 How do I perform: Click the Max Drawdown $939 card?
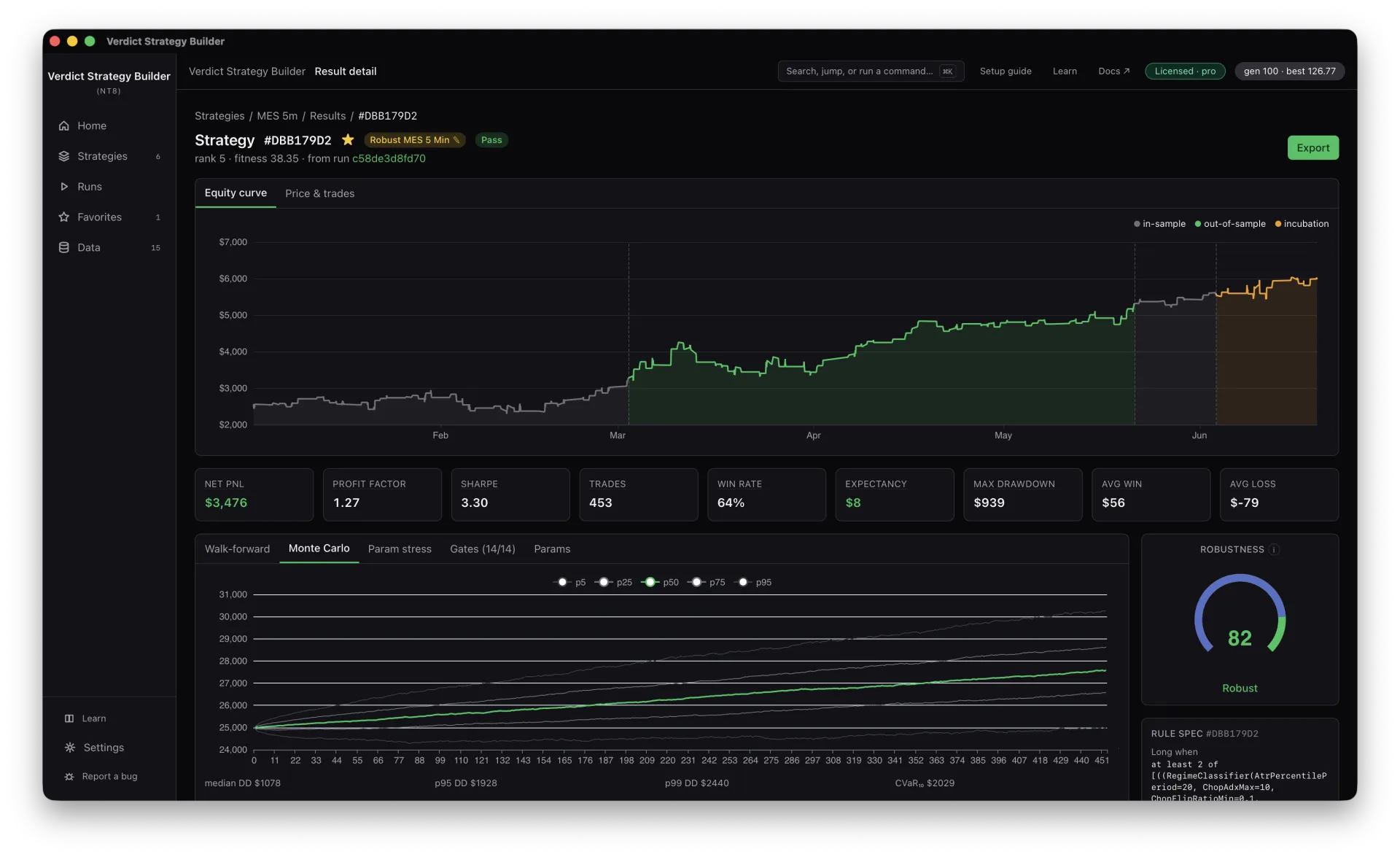1022,495
